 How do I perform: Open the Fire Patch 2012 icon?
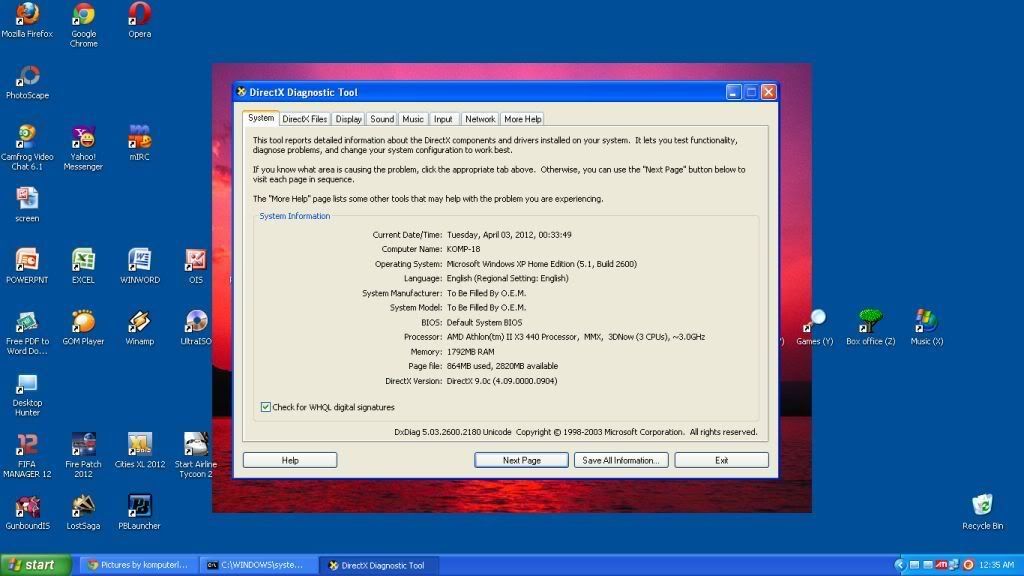83,455
